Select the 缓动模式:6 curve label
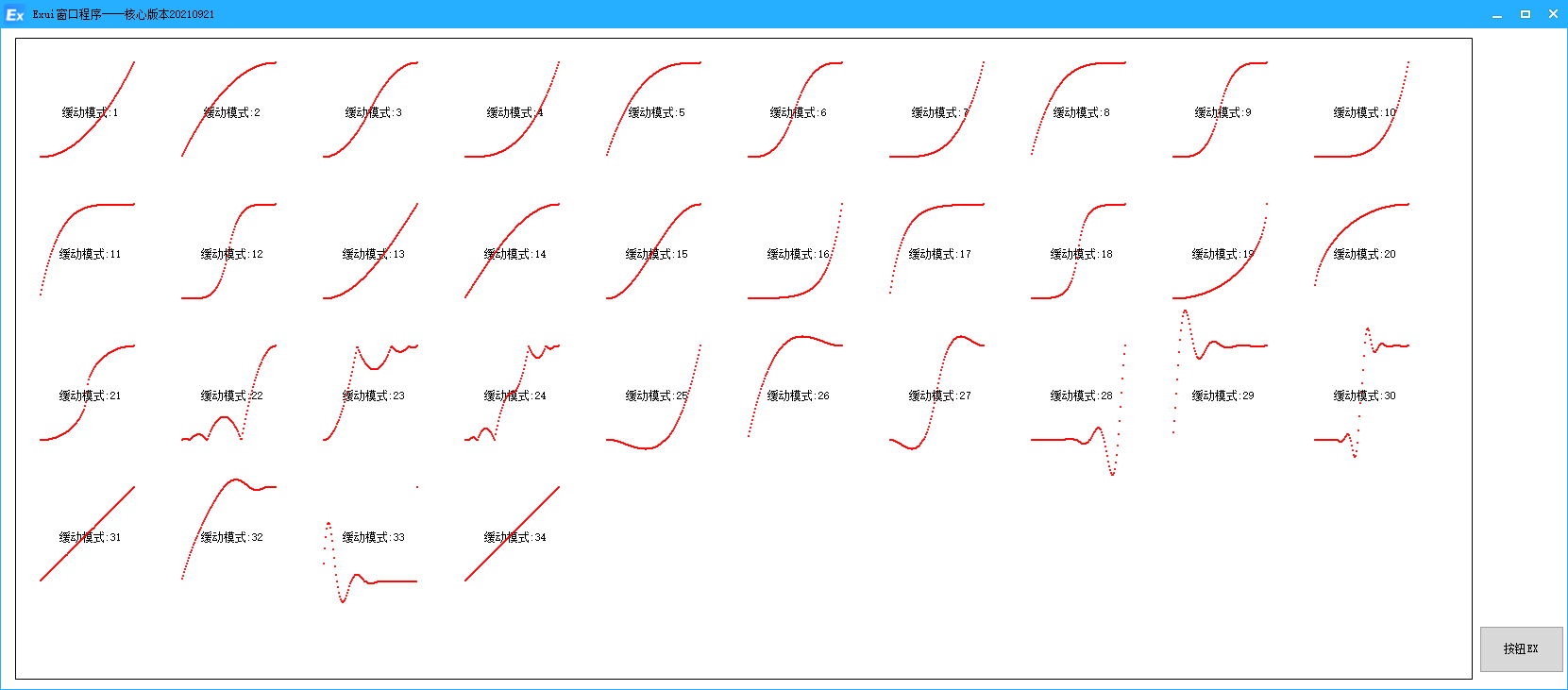 (799, 112)
